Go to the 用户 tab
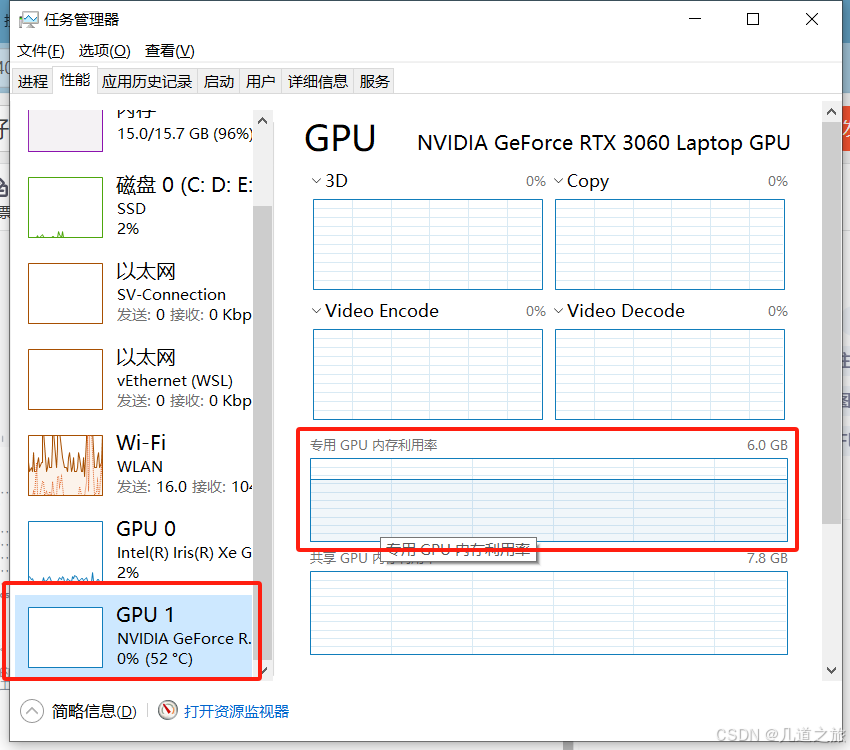 click(260, 81)
